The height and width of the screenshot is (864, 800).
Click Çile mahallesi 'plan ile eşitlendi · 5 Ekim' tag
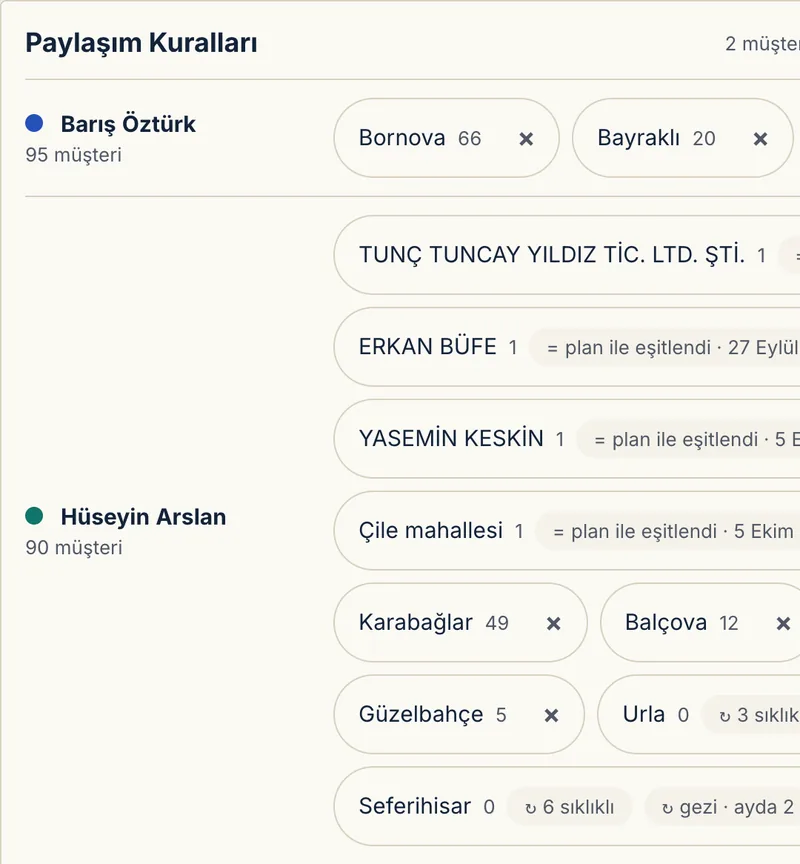(x=668, y=531)
